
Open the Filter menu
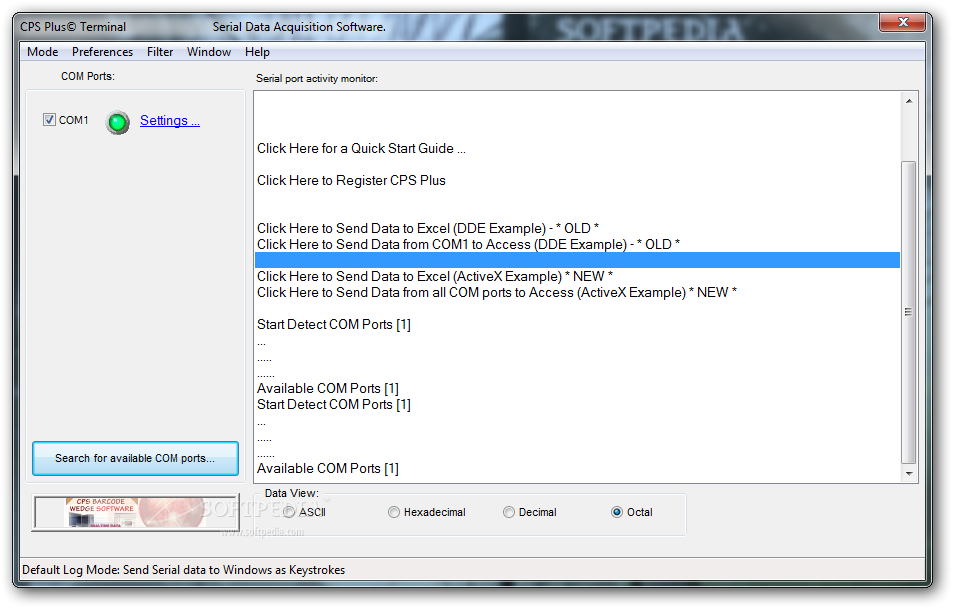[160, 52]
